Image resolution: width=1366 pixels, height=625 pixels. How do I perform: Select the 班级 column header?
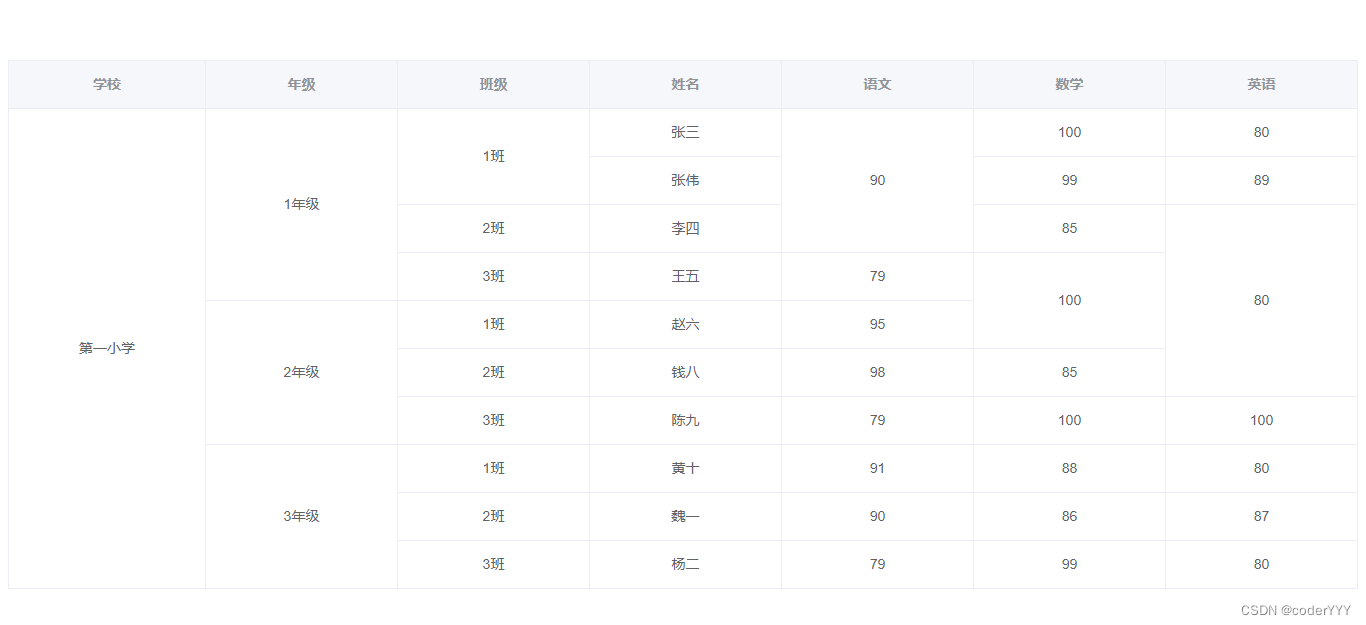(x=493, y=85)
